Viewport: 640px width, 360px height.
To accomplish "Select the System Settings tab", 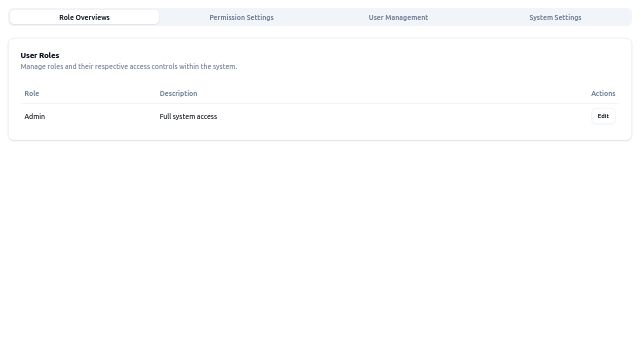I will (555, 17).
